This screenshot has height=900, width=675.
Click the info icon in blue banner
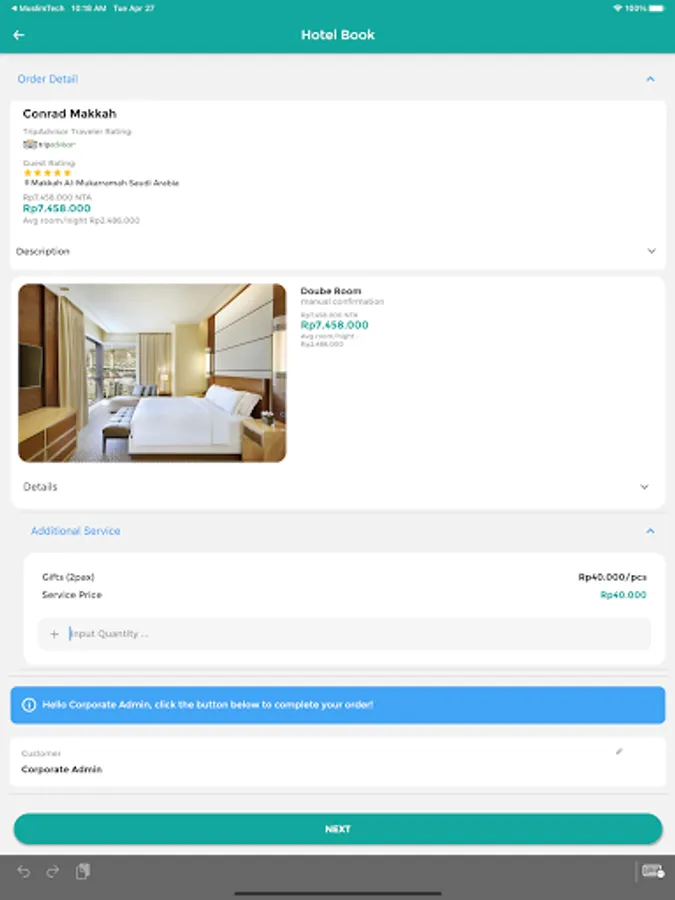29,704
